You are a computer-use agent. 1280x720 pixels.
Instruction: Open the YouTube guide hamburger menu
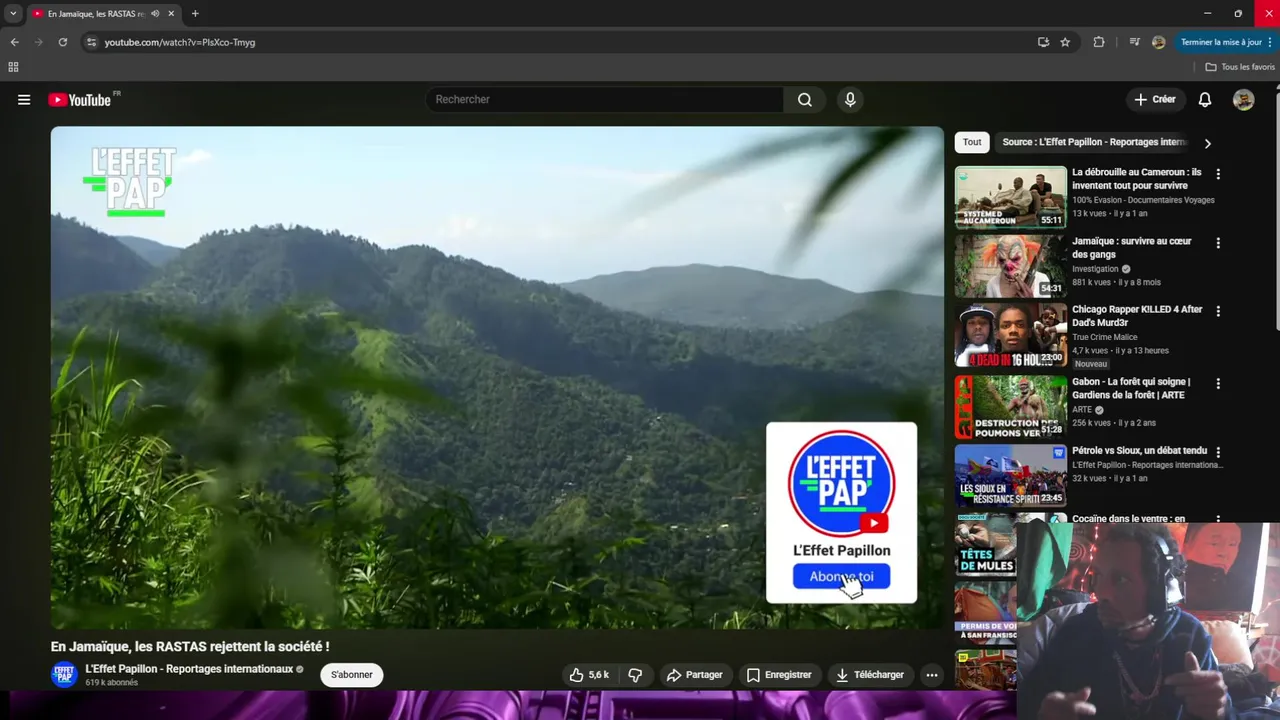(x=24, y=100)
